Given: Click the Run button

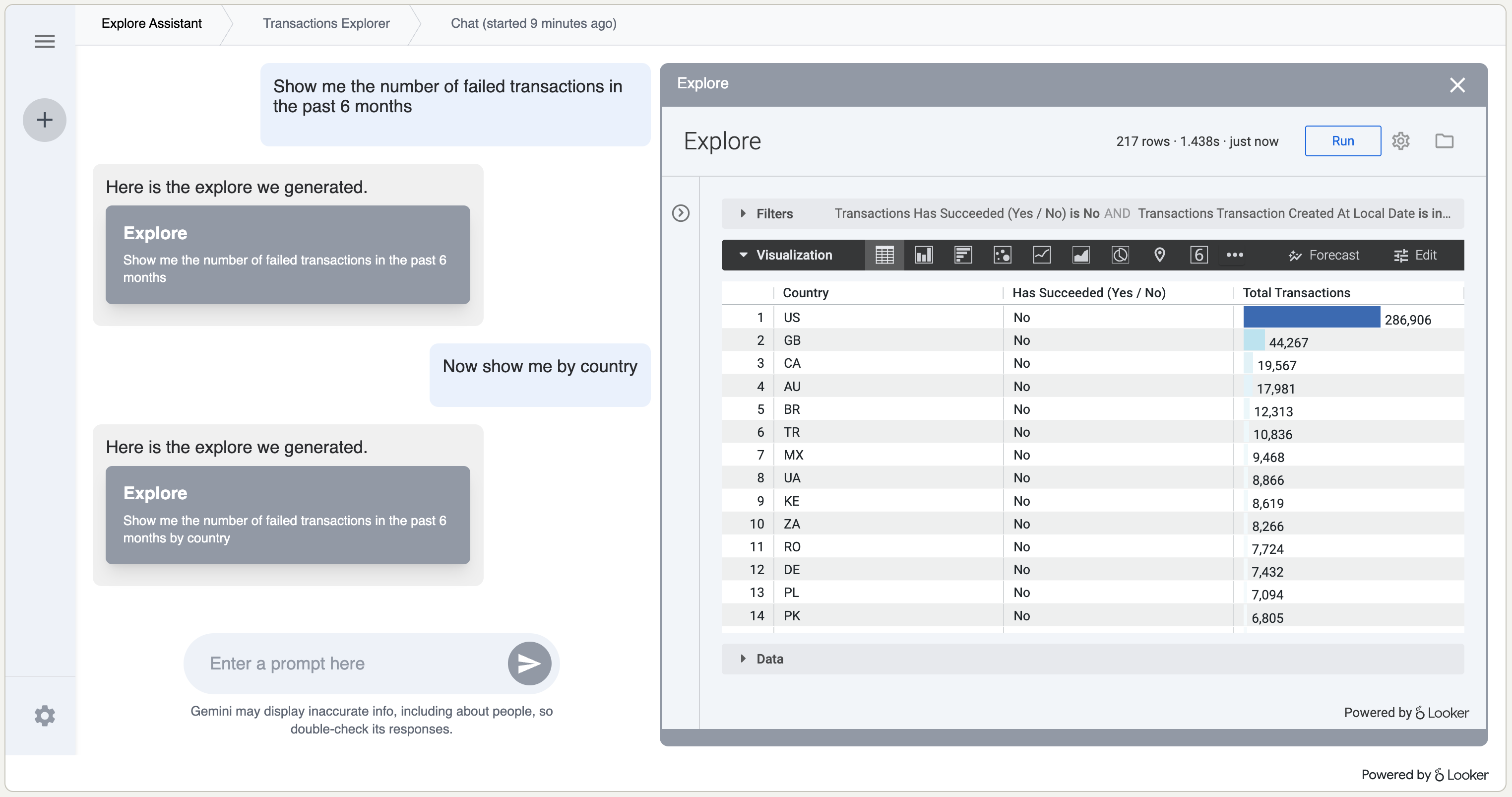Looking at the screenshot, I should pos(1342,141).
